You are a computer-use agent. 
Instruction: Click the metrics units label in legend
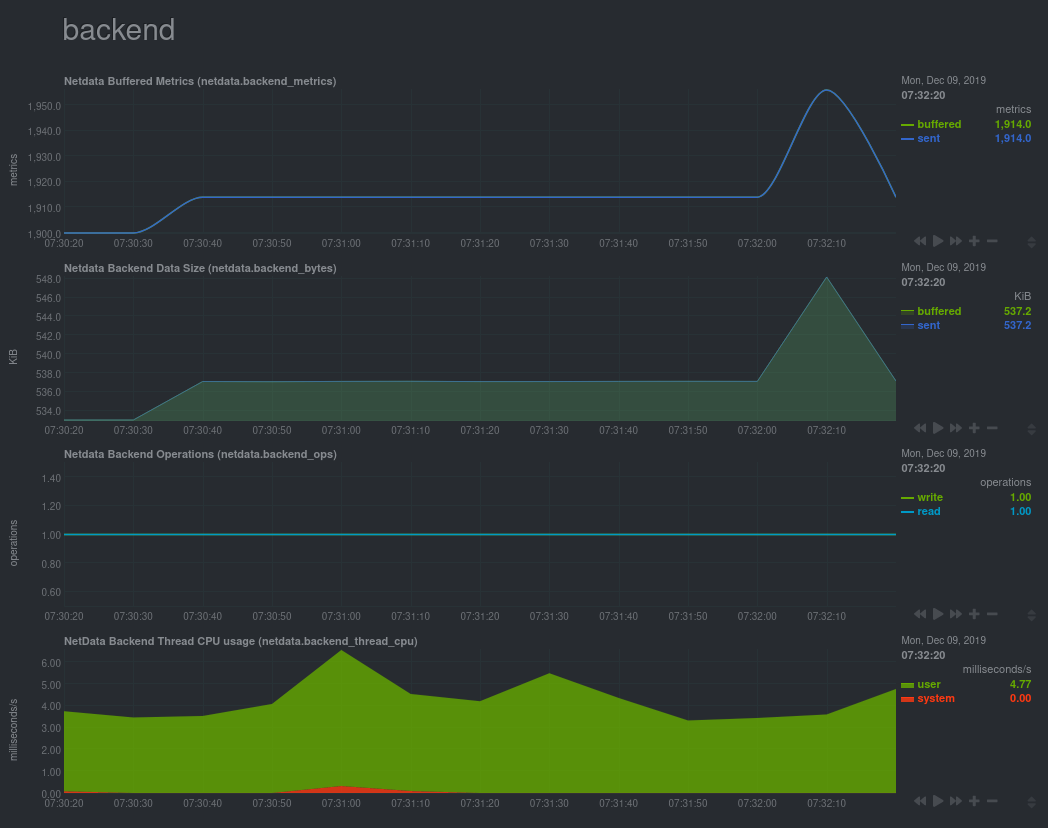tap(1013, 109)
